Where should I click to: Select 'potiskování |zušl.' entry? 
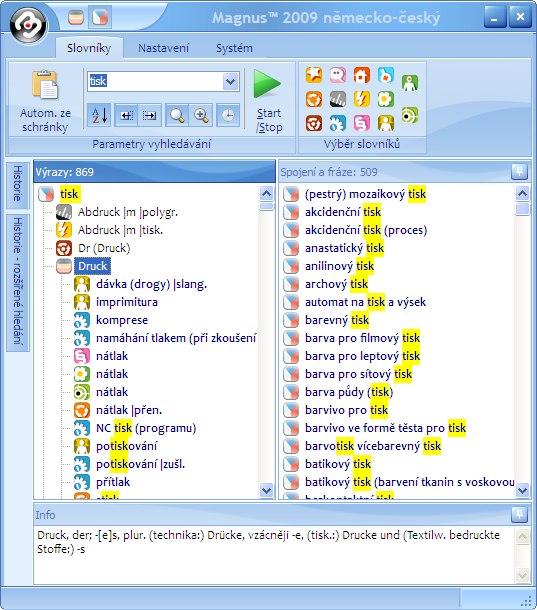tap(140, 464)
